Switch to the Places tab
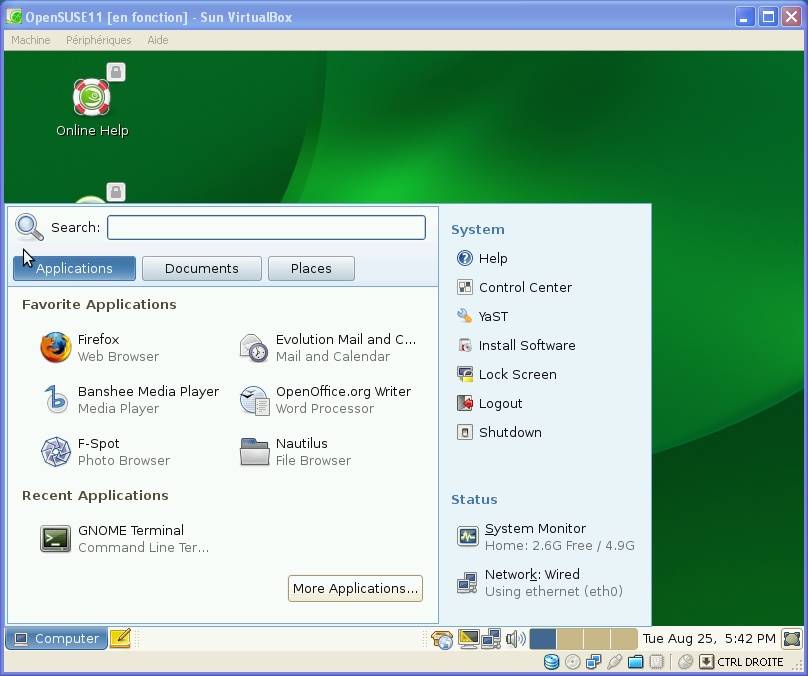Screen dimensions: 808x676 pos(311,268)
